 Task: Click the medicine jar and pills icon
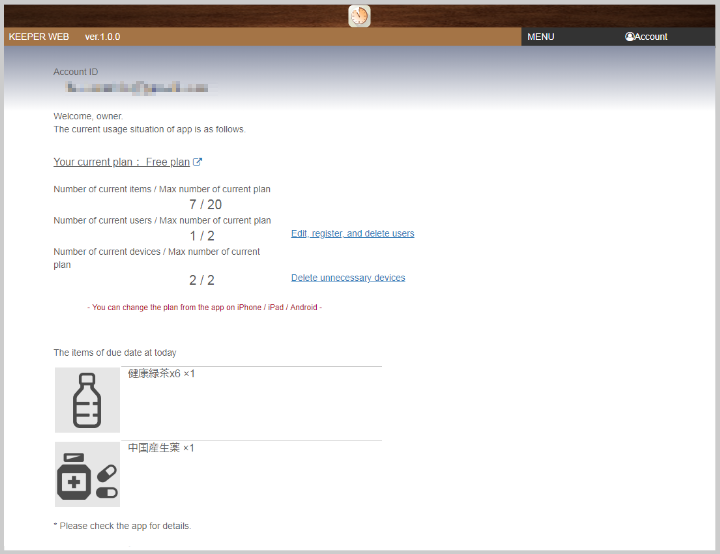pyautogui.click(x=87, y=474)
